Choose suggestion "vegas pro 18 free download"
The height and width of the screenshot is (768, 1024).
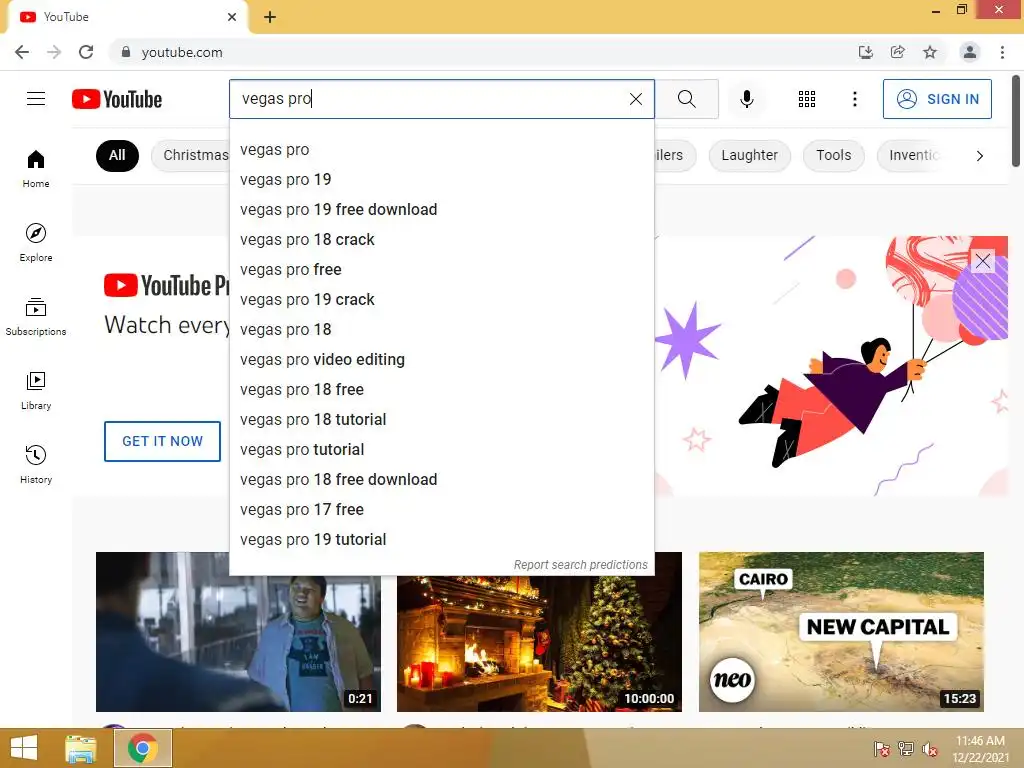click(x=442, y=480)
